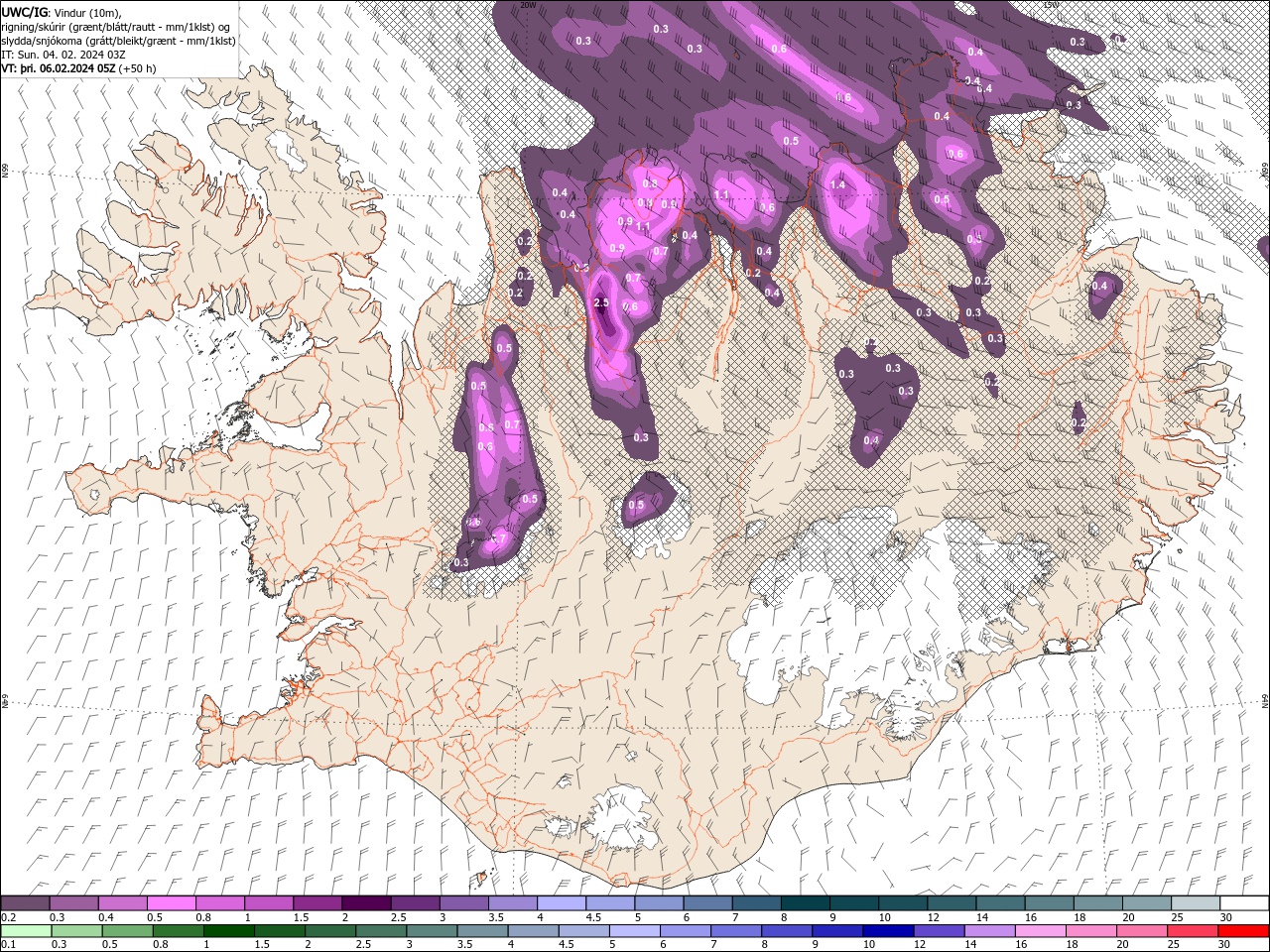
Task: Pick the palest green rain swatch starting at 0.1
Action: 25,931
